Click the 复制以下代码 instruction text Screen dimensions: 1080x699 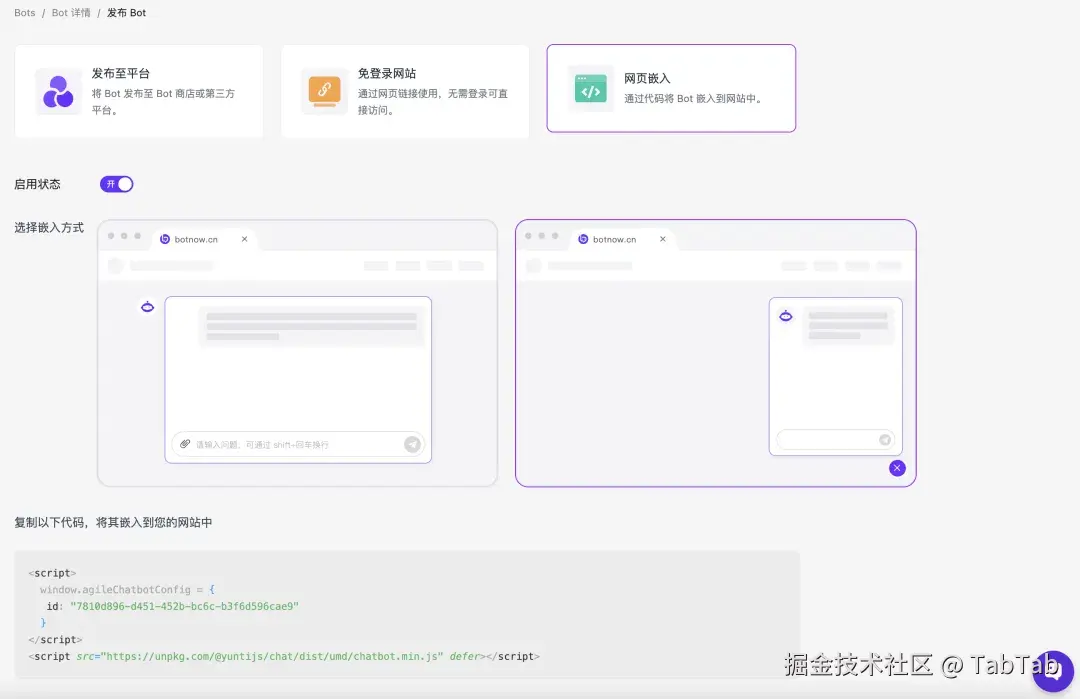[x=113, y=522]
